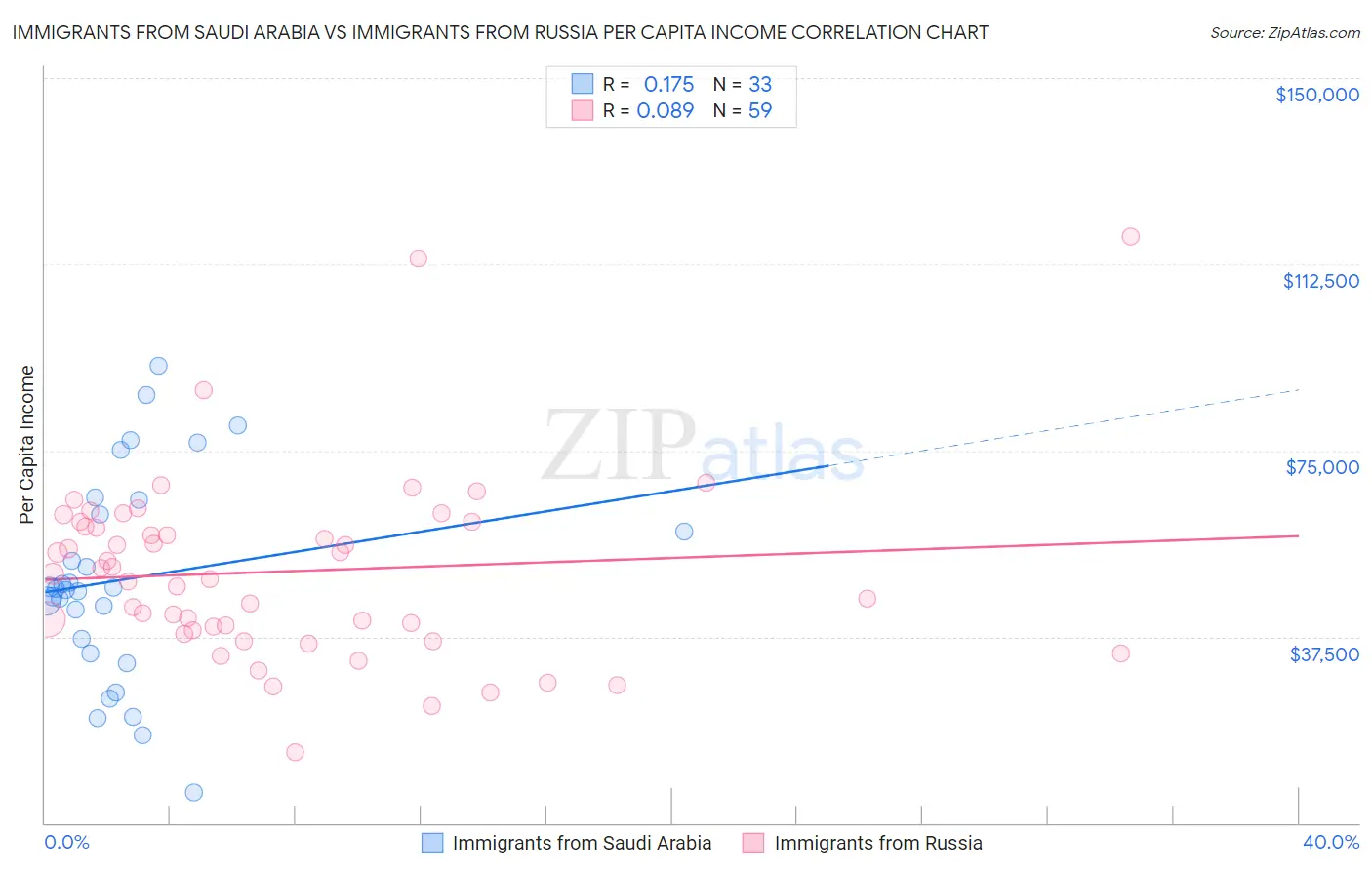The height and width of the screenshot is (870, 1372).
Task: Click the 40.0% x-axis label
Action: click(1331, 842)
